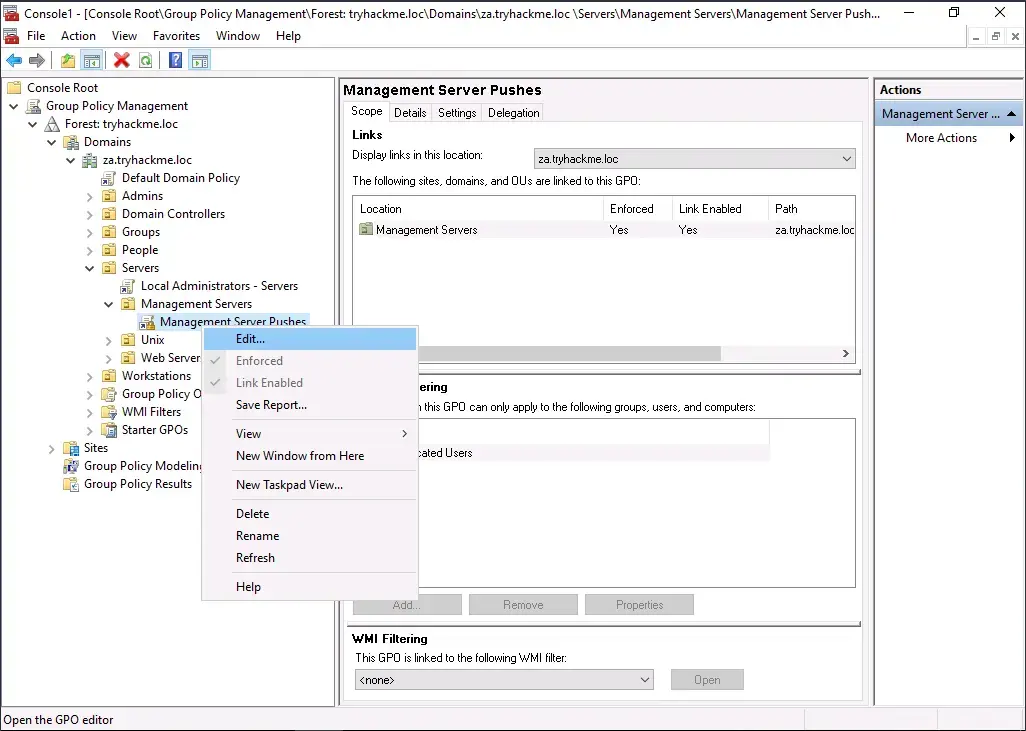Switch to the Details tab
1026x731 pixels.
[410, 113]
